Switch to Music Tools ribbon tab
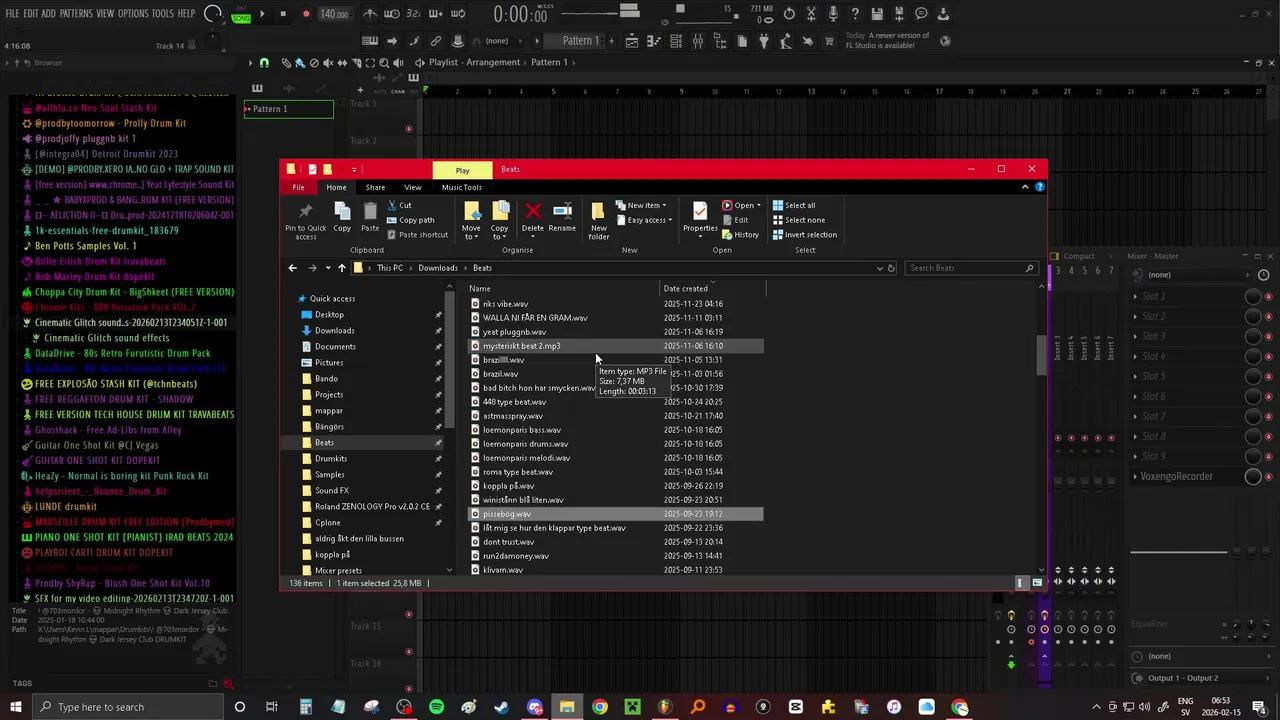This screenshot has width=1280, height=720. pos(462,187)
